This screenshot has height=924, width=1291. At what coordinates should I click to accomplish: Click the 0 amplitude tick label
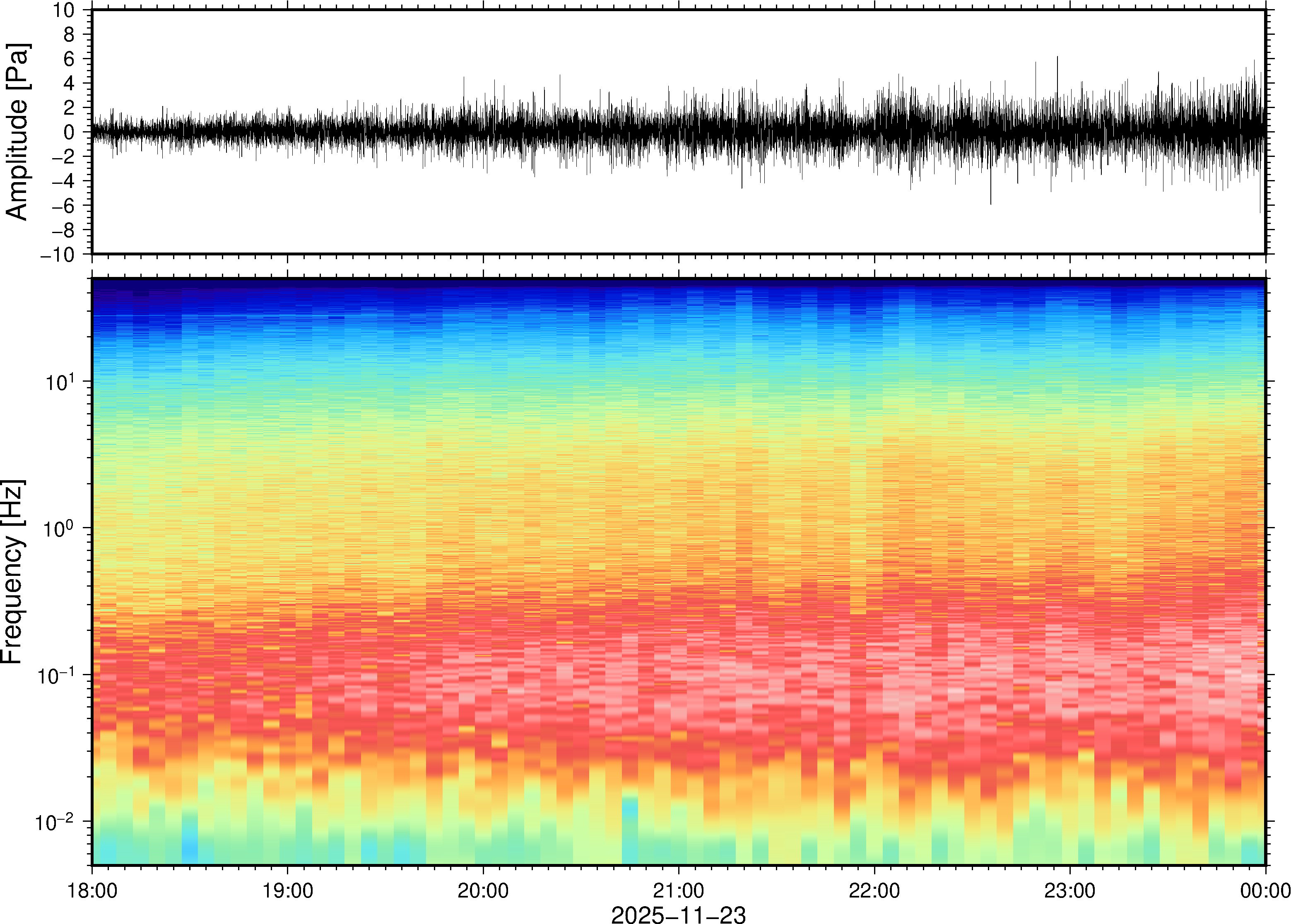point(70,132)
